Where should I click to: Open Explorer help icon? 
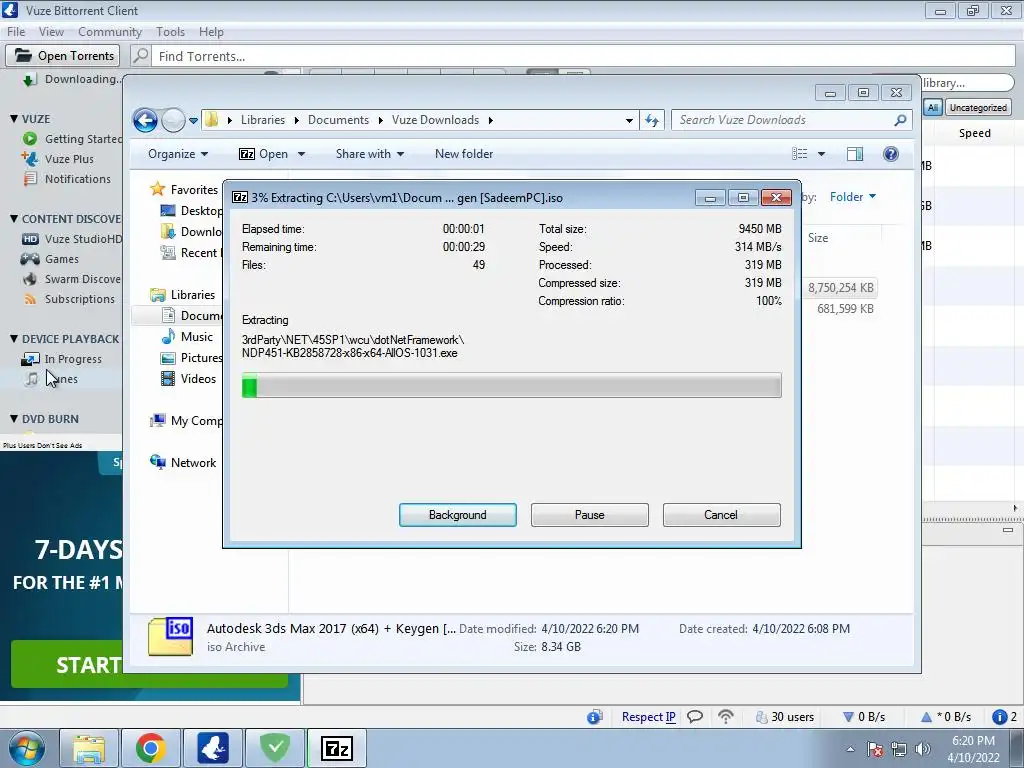[x=891, y=154]
